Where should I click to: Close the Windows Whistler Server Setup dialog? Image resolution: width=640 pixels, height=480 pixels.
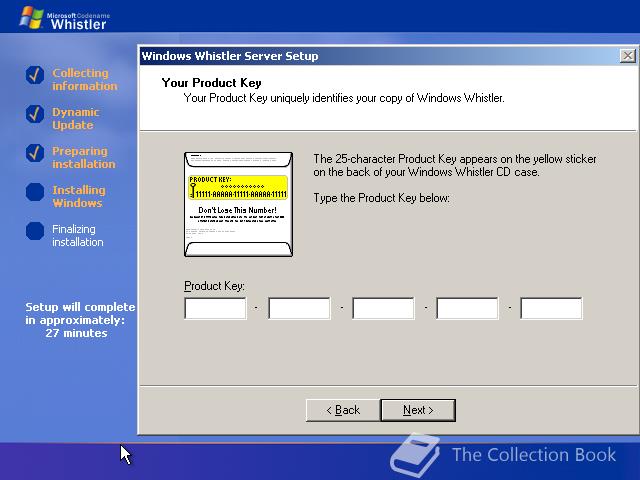click(x=628, y=56)
